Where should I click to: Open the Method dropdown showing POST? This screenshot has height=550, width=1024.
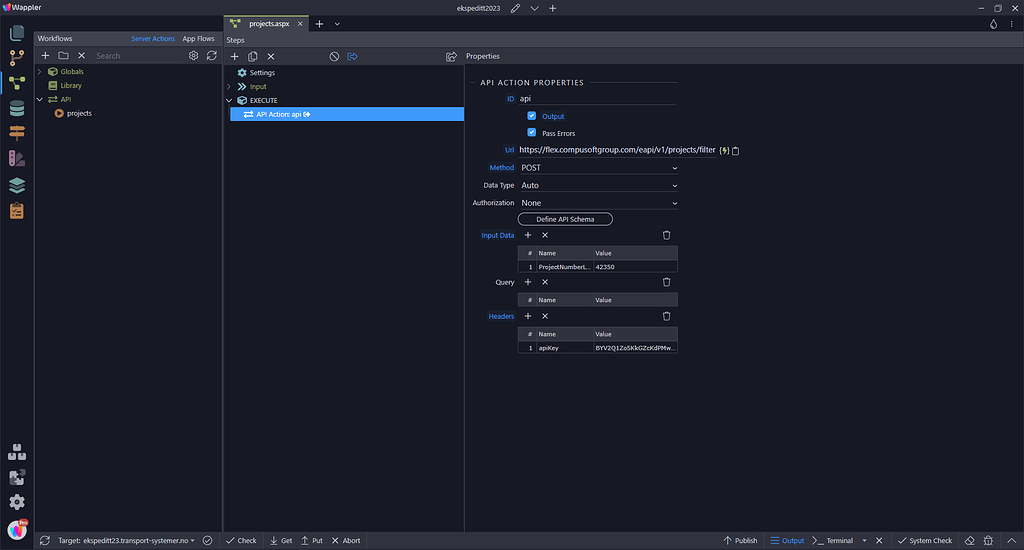[x=598, y=168]
